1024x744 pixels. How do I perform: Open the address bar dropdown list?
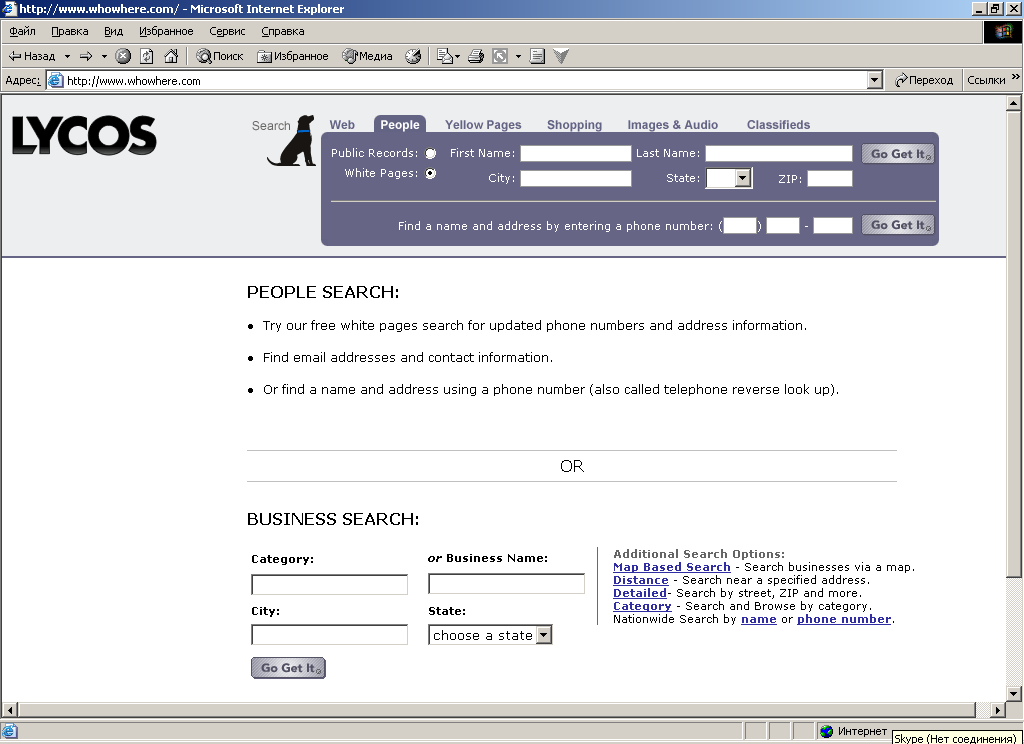point(875,80)
